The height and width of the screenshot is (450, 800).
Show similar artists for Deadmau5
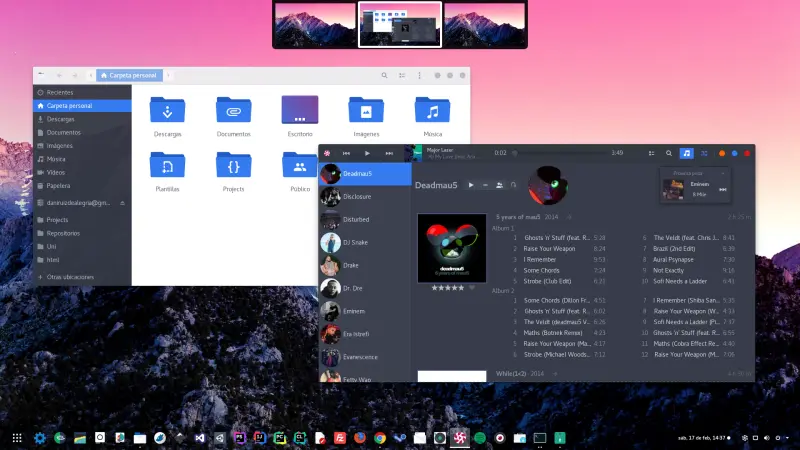[499, 185]
